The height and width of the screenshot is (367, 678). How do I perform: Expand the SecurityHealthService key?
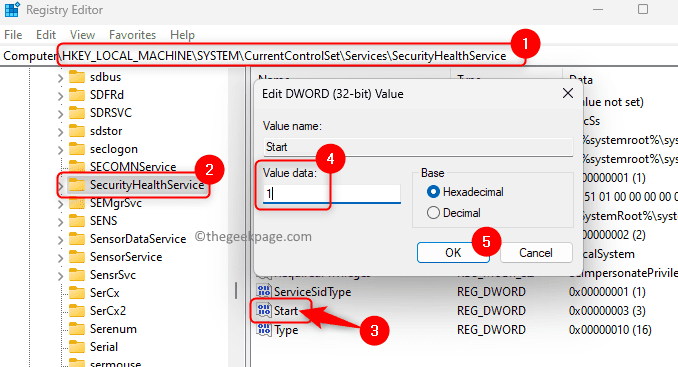61,186
